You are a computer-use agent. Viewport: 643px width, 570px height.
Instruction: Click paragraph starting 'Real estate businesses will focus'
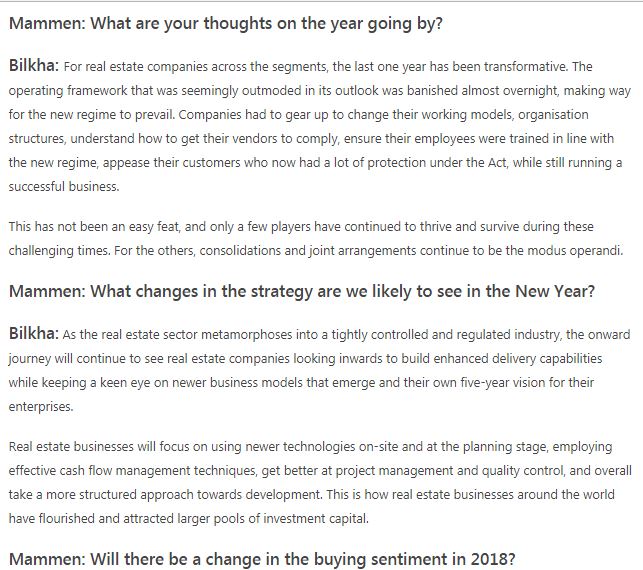320,482
